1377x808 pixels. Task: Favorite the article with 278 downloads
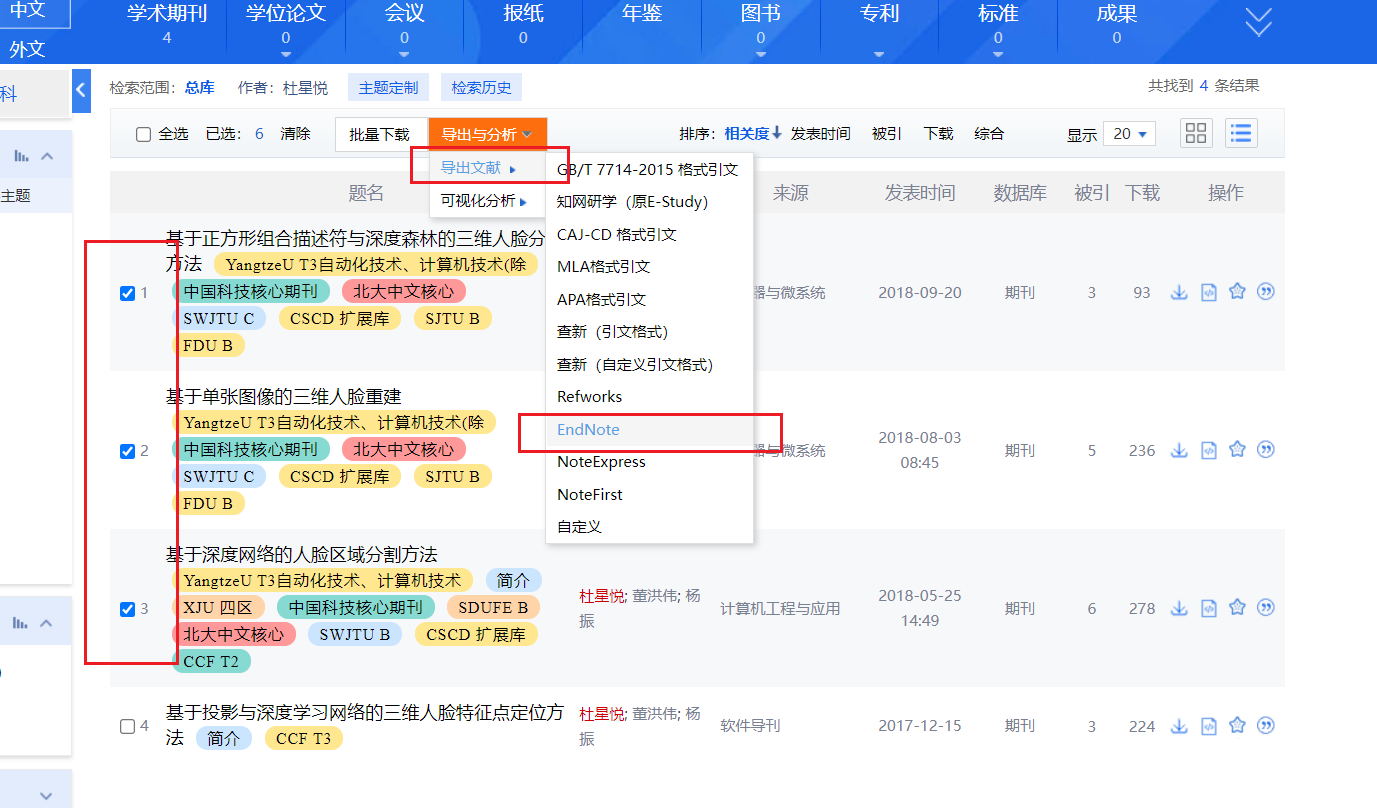point(1237,608)
